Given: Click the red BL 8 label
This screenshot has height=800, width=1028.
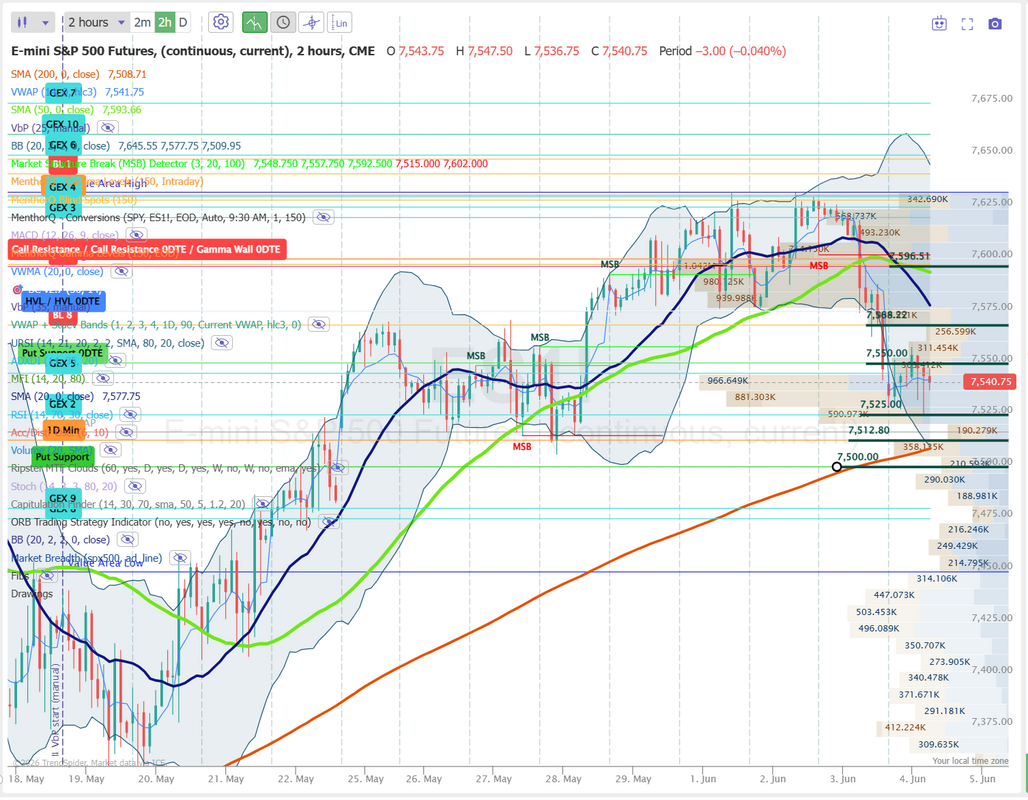Looking at the screenshot, I should click(x=63, y=315).
